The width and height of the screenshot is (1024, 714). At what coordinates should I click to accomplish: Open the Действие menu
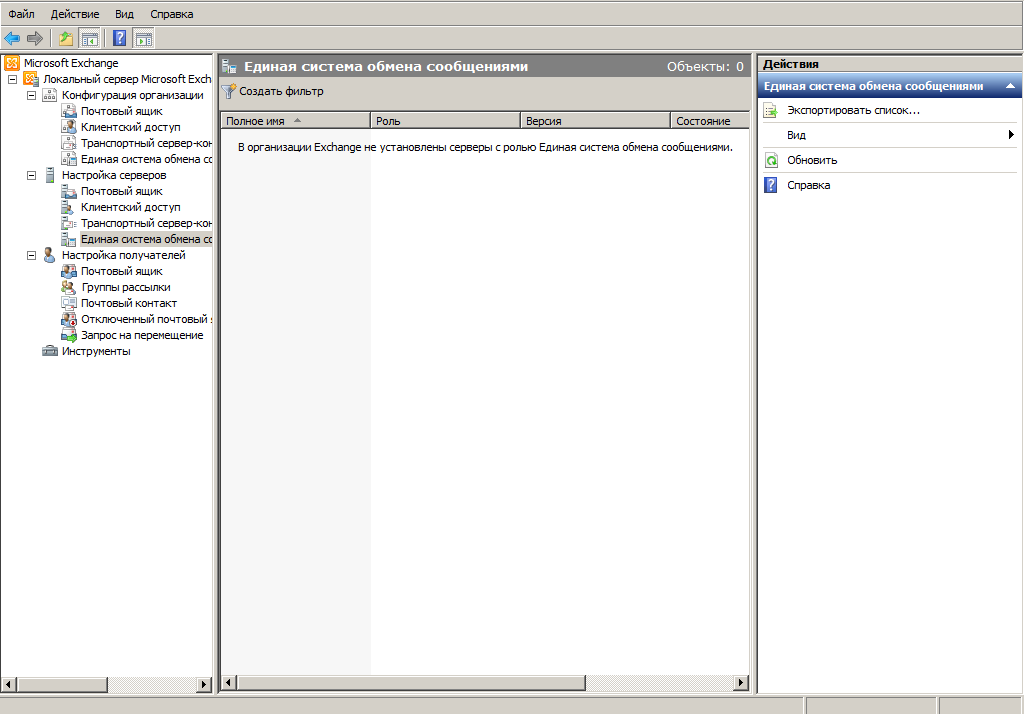pos(75,14)
